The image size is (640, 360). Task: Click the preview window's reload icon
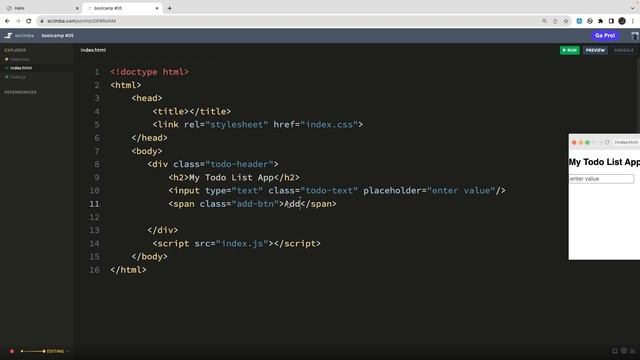(x=607, y=142)
